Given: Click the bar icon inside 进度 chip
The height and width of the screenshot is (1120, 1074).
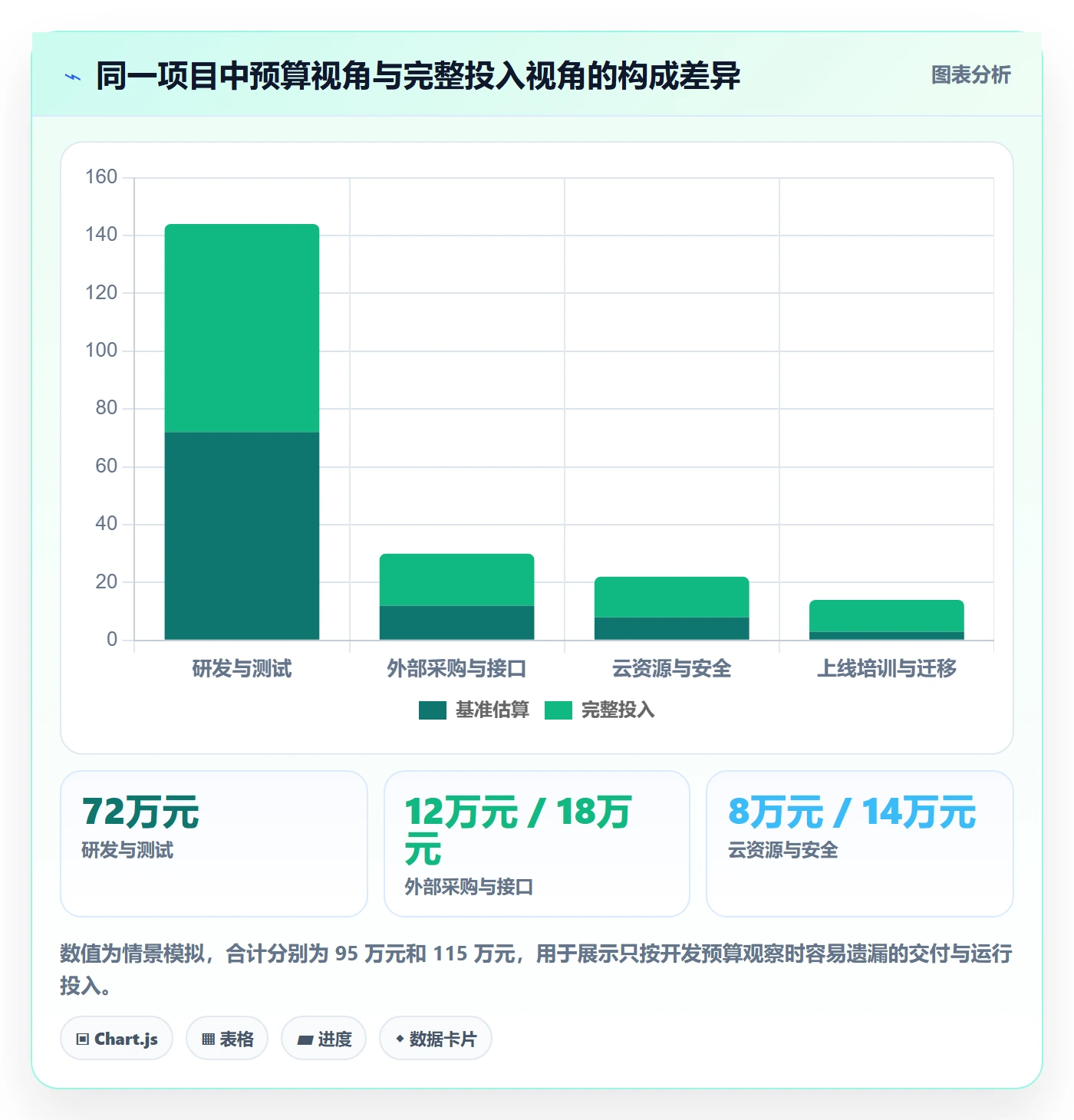Looking at the screenshot, I should 305,1040.
